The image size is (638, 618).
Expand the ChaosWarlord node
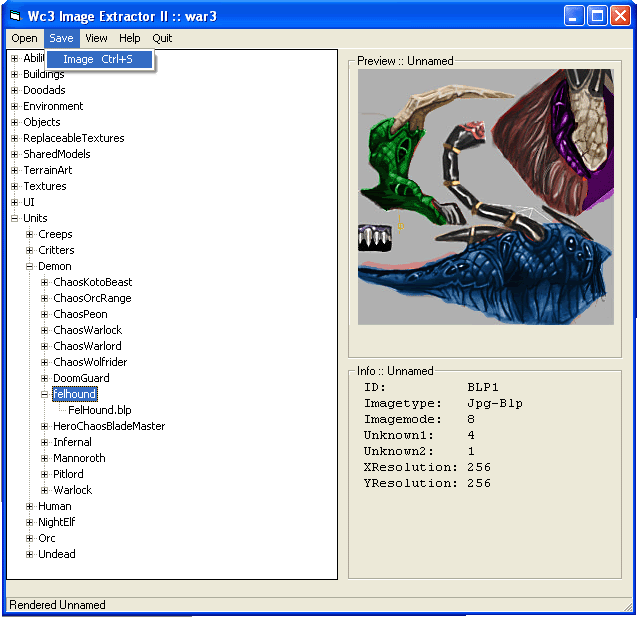pos(44,347)
